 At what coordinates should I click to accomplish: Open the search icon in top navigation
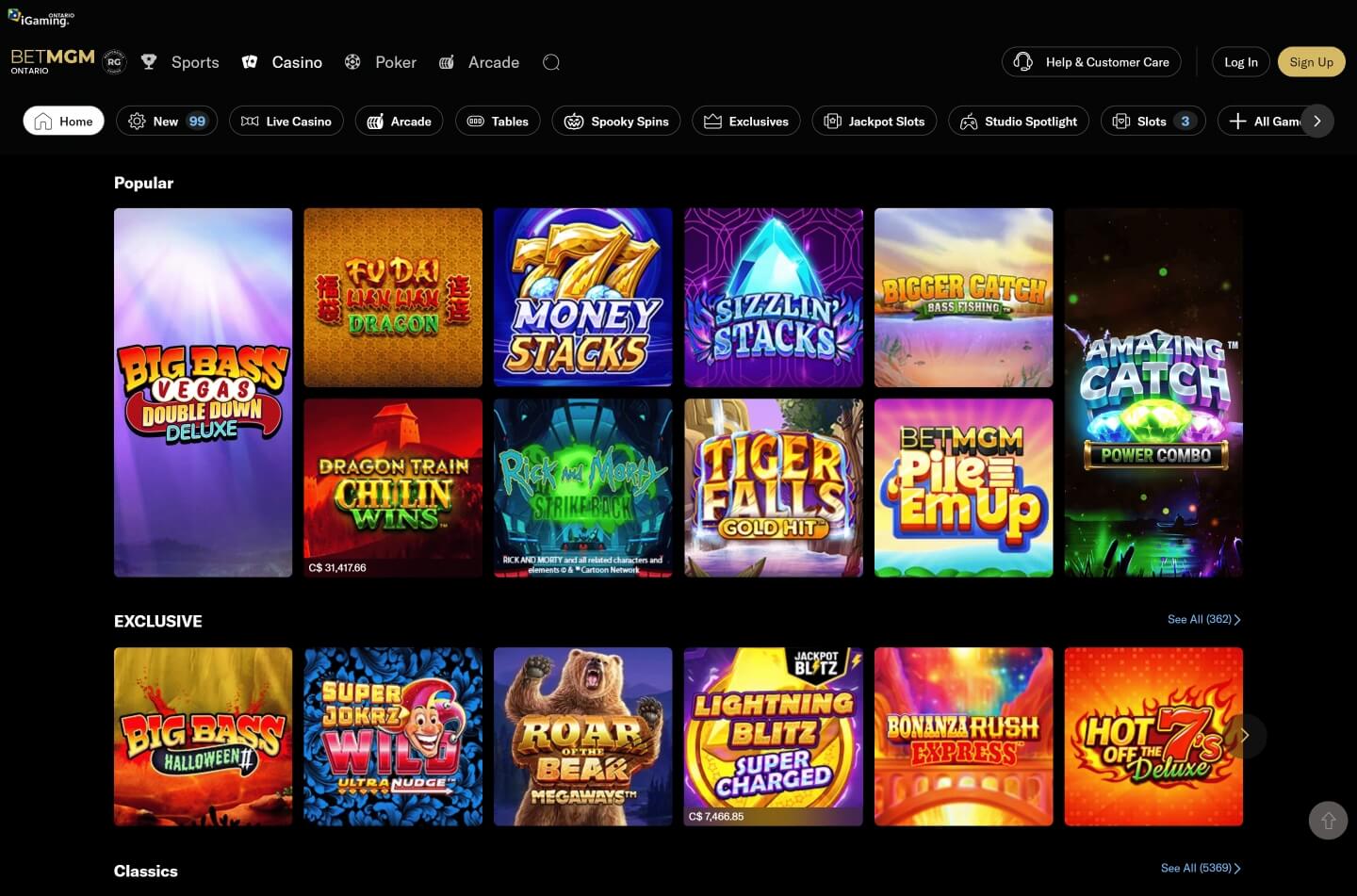coord(551,62)
